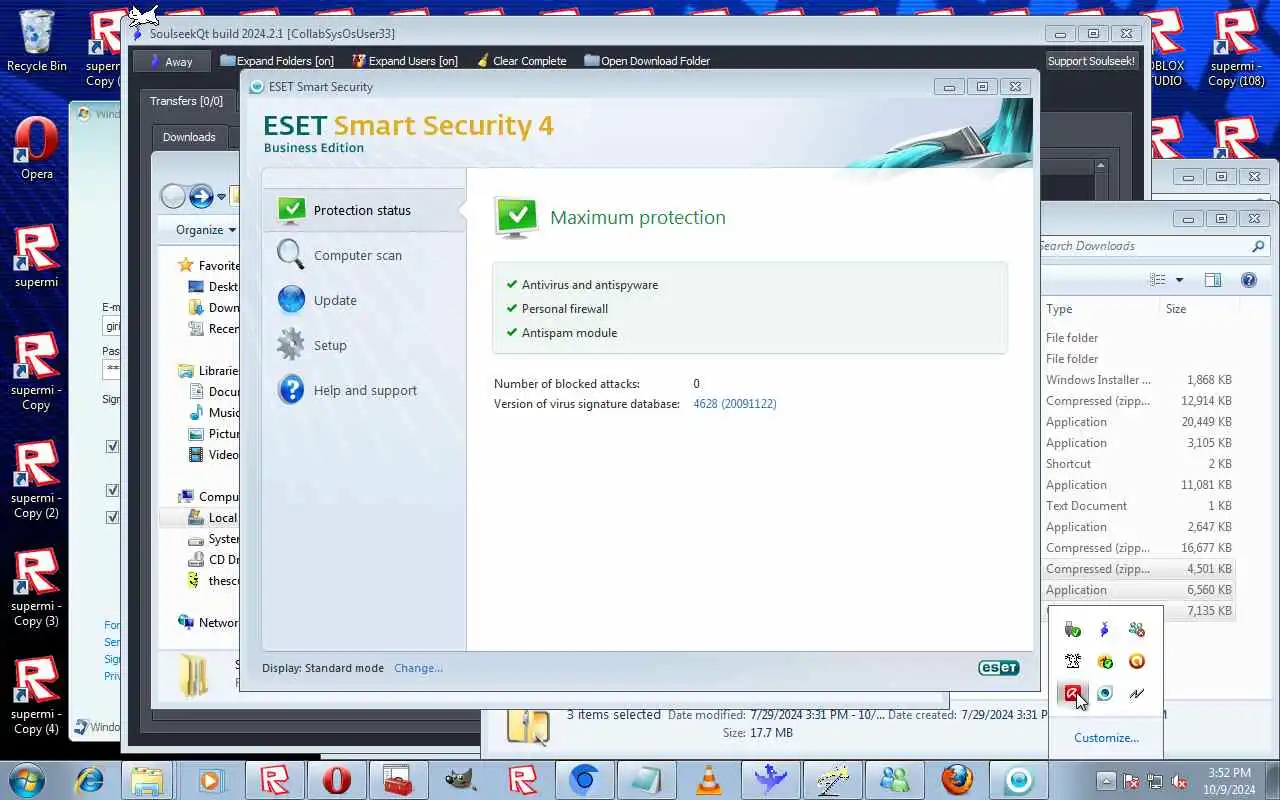Select the Compressed row sized 4,501 KB
The width and height of the screenshot is (1280, 800).
pyautogui.click(x=1138, y=569)
